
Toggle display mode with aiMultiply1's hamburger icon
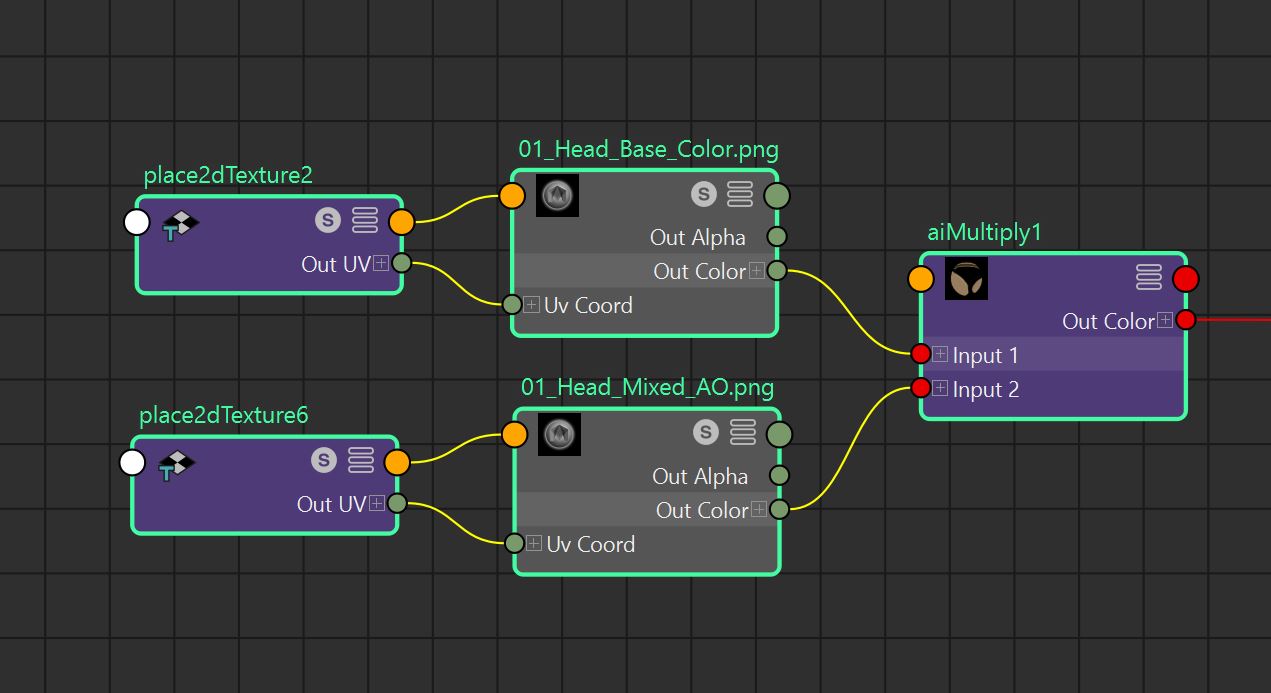click(x=1148, y=278)
